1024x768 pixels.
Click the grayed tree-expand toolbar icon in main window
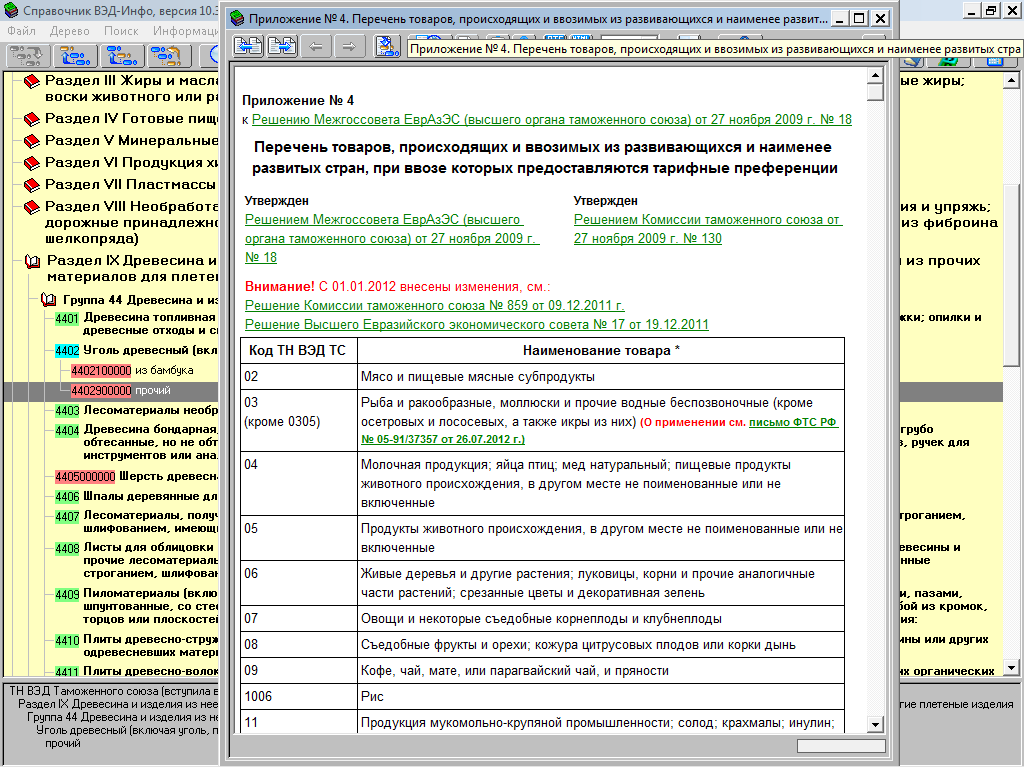[27, 56]
